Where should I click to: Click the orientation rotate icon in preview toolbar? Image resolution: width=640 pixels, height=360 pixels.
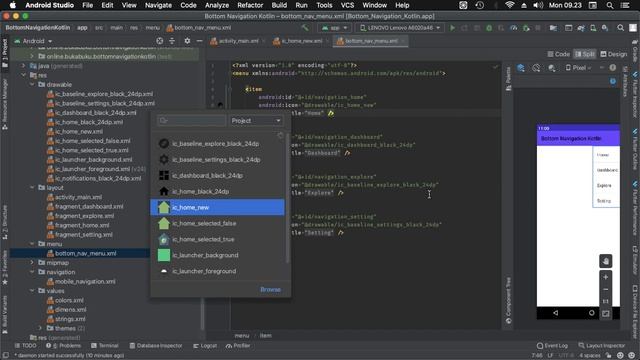coord(536,68)
